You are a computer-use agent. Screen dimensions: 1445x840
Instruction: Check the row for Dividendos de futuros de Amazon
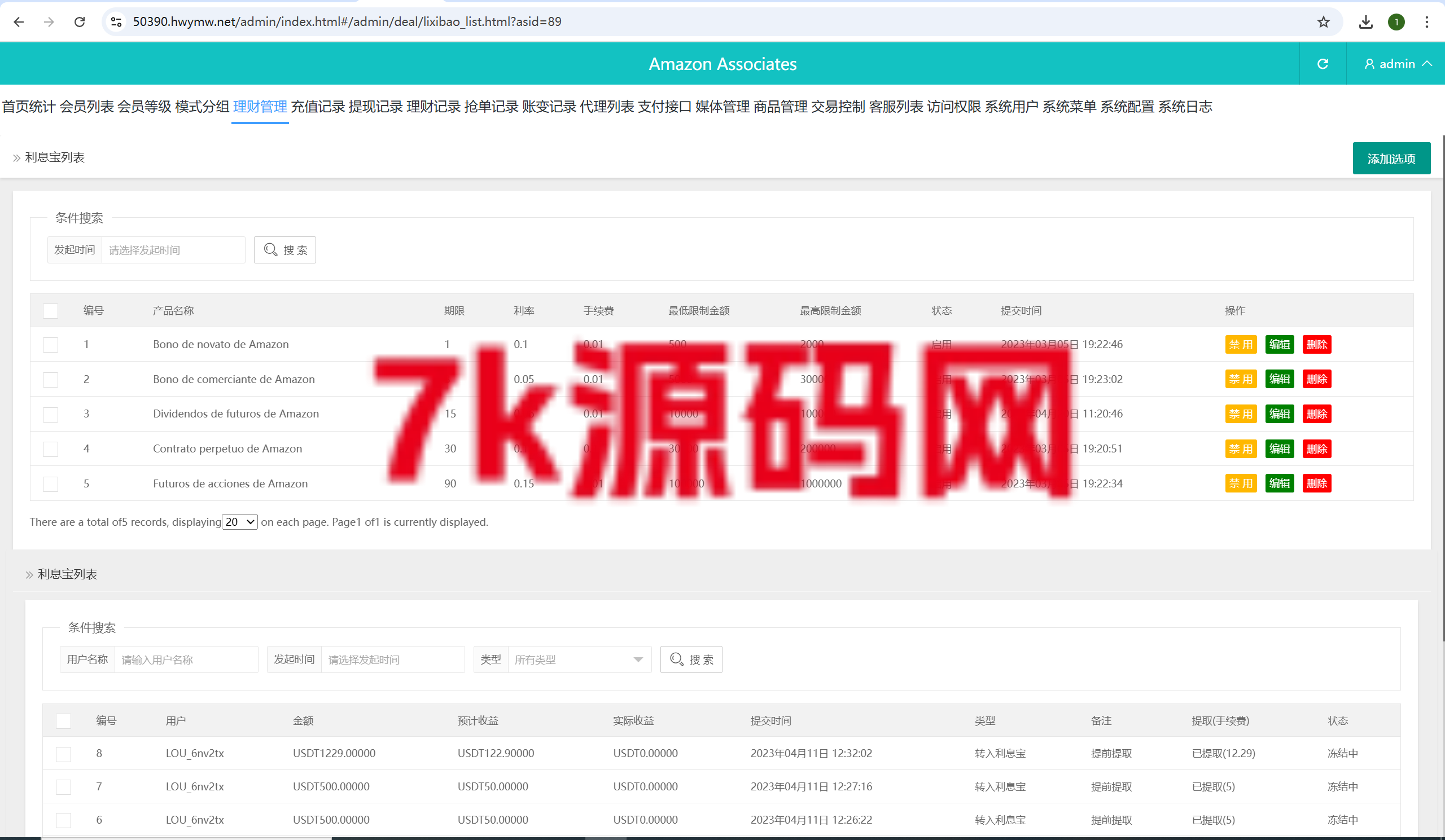click(50, 414)
